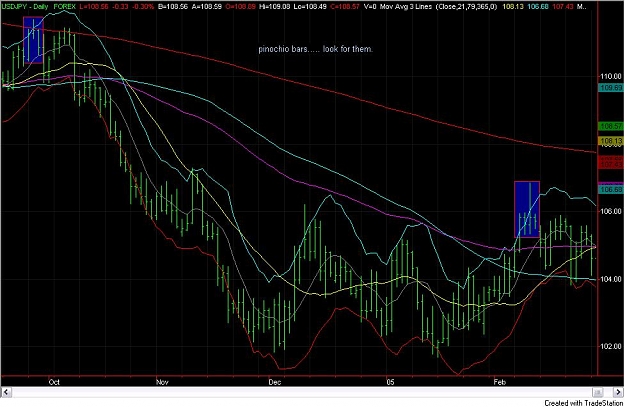The image size is (625, 407).
Task: Click the cyan 109.63 price axis marker
Action: [x=611, y=87]
